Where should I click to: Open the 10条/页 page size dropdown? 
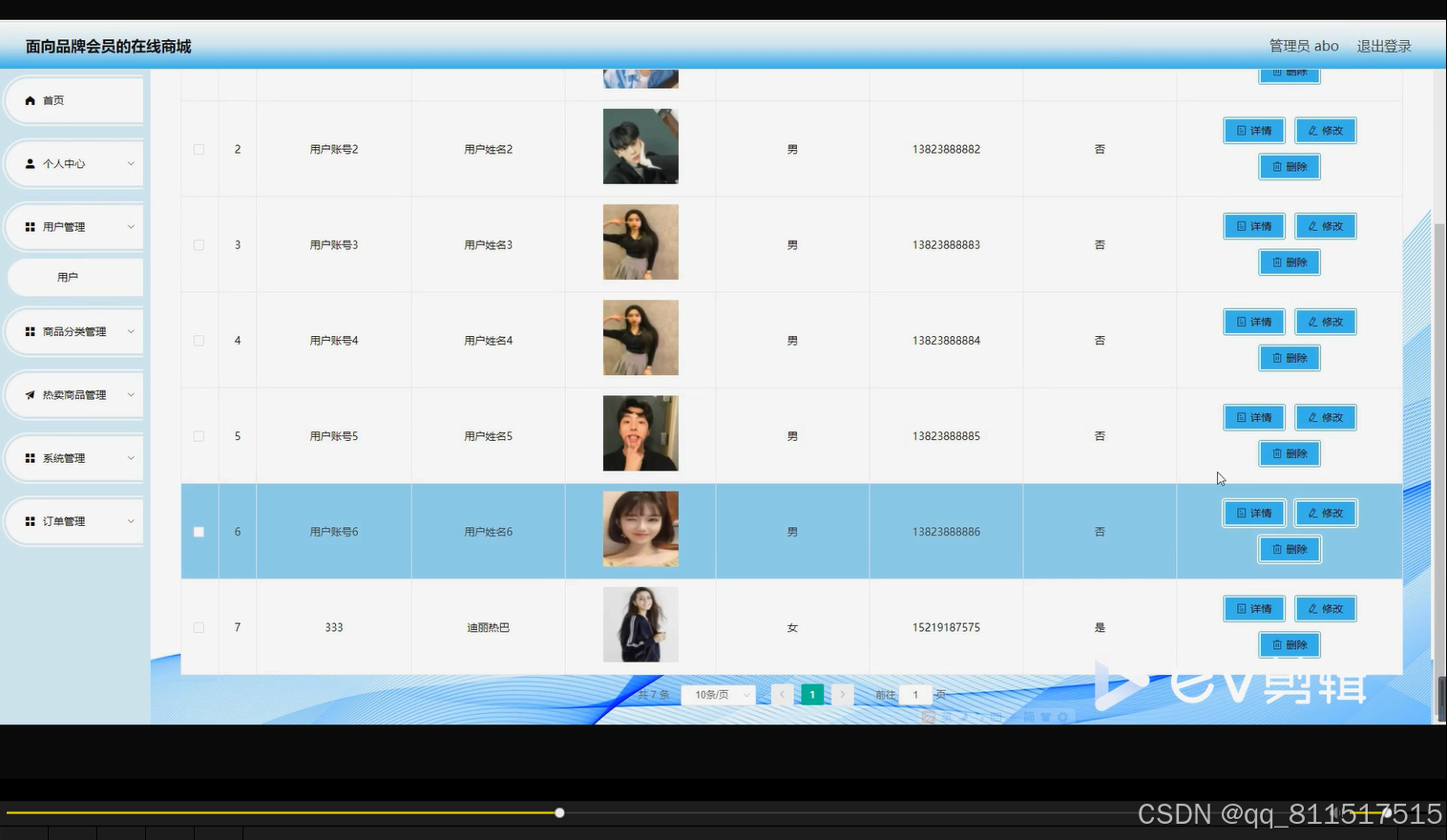pyautogui.click(x=719, y=695)
